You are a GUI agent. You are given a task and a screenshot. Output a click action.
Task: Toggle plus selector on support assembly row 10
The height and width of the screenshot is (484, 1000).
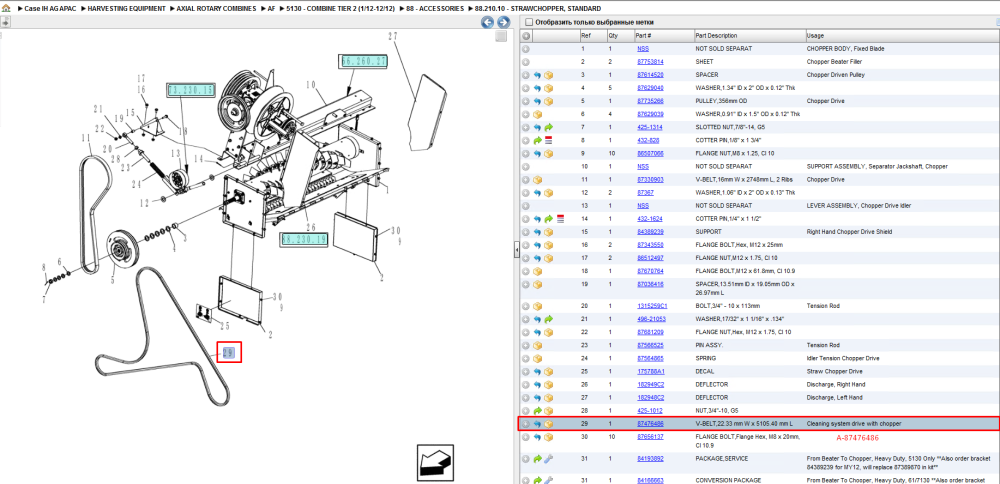click(526, 166)
